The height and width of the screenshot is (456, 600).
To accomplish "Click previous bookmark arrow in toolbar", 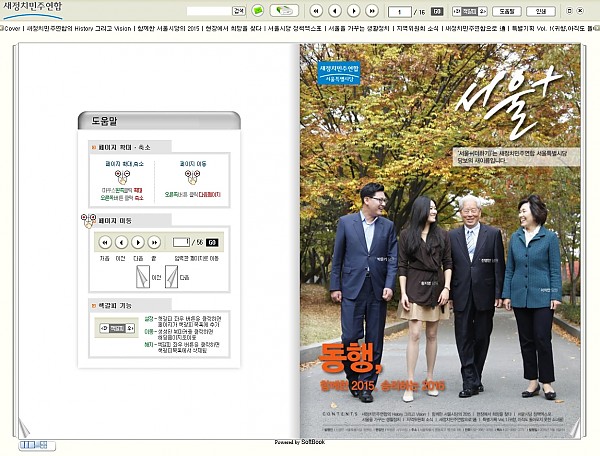I will (x=456, y=11).
